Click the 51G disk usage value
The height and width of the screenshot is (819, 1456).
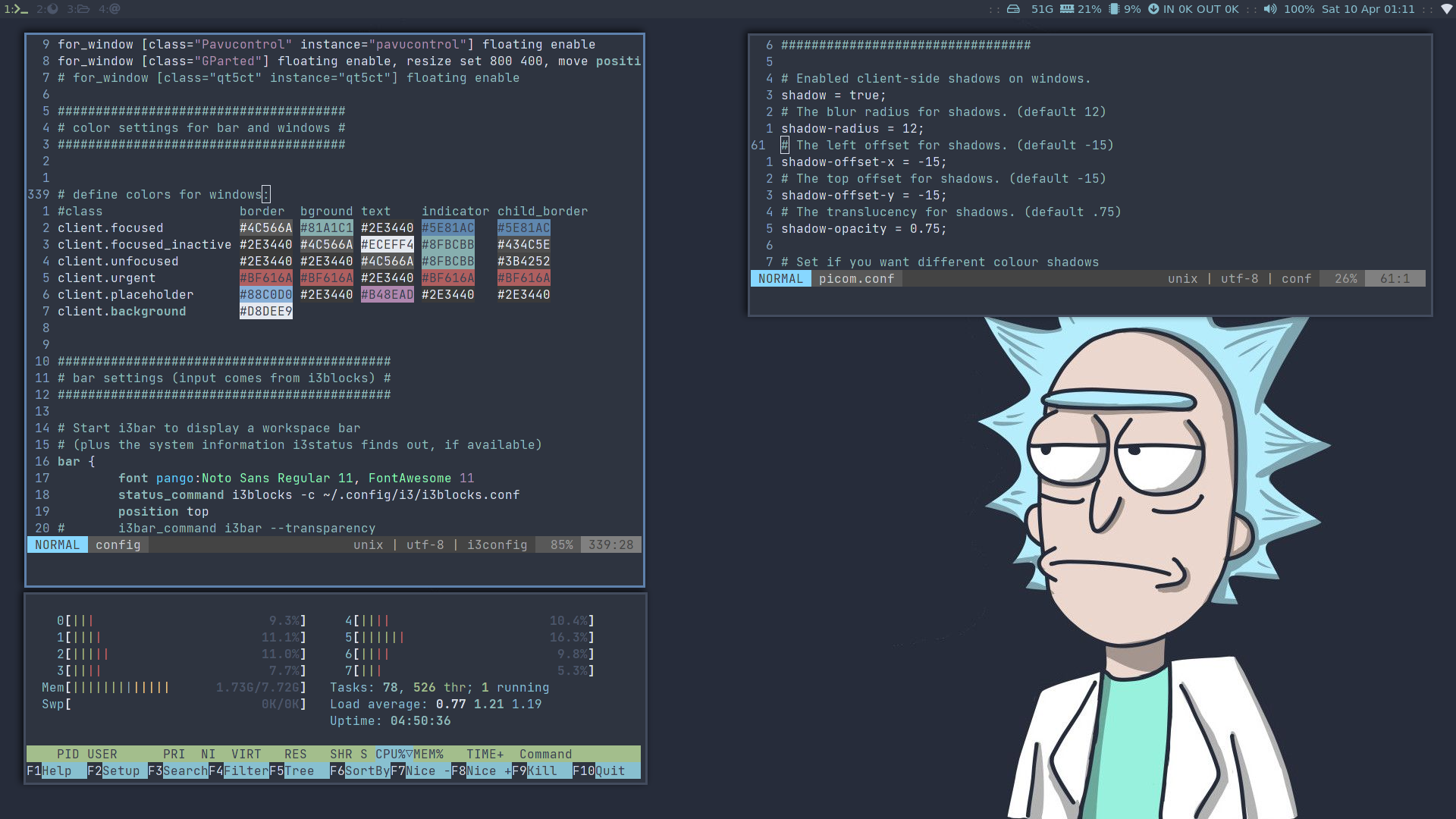(x=1042, y=9)
